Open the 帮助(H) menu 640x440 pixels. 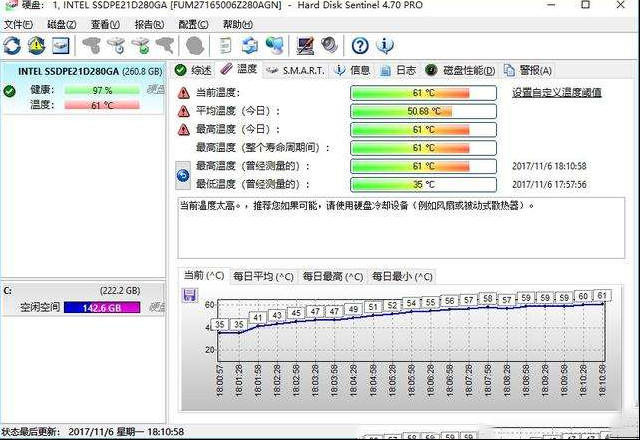click(x=238, y=24)
